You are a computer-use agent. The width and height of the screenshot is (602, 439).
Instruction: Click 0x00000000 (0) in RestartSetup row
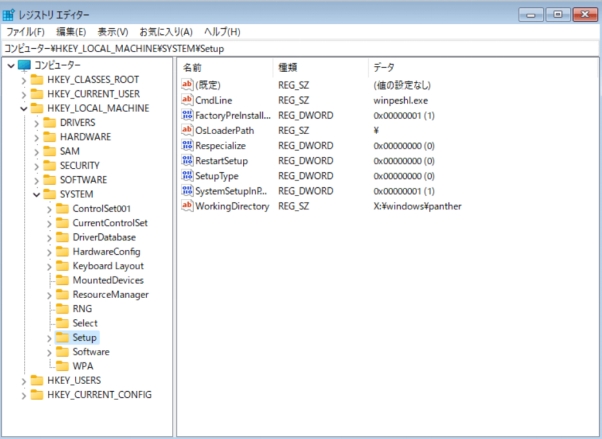pyautogui.click(x=404, y=161)
